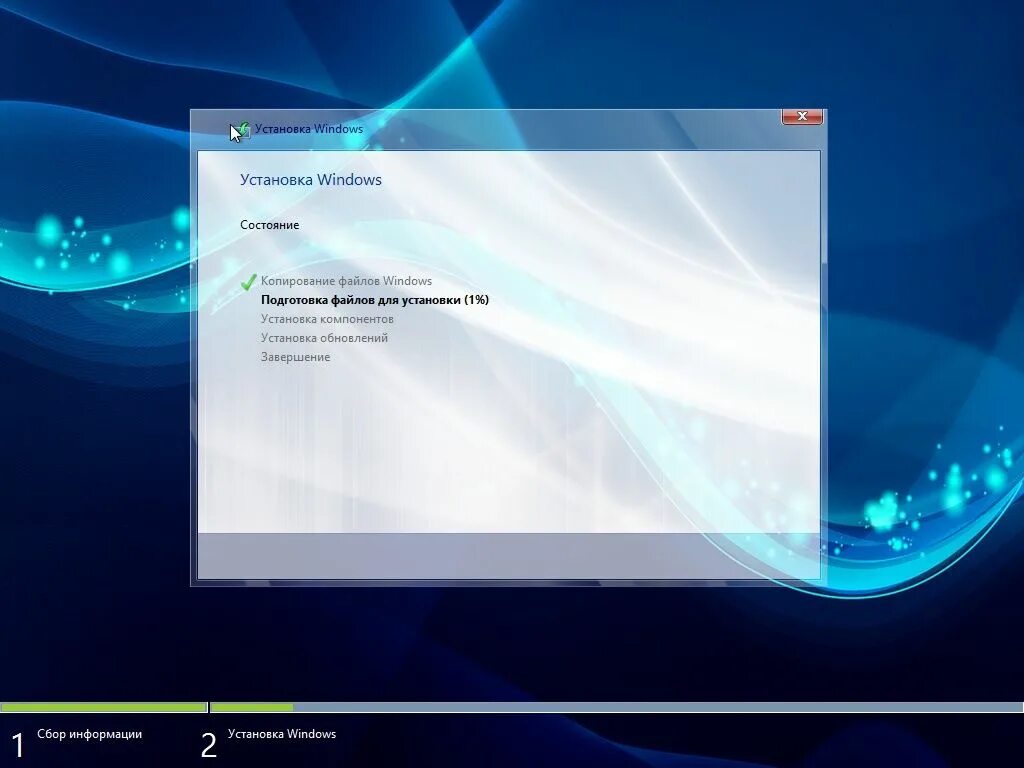Image resolution: width=1024 pixels, height=768 pixels.
Task: Click 'Завершение' step
Action: pos(295,357)
